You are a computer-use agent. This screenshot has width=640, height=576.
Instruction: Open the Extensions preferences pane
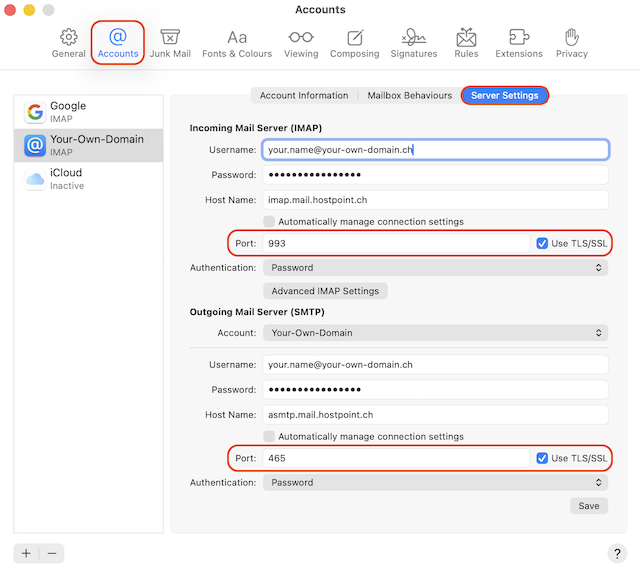pos(519,43)
